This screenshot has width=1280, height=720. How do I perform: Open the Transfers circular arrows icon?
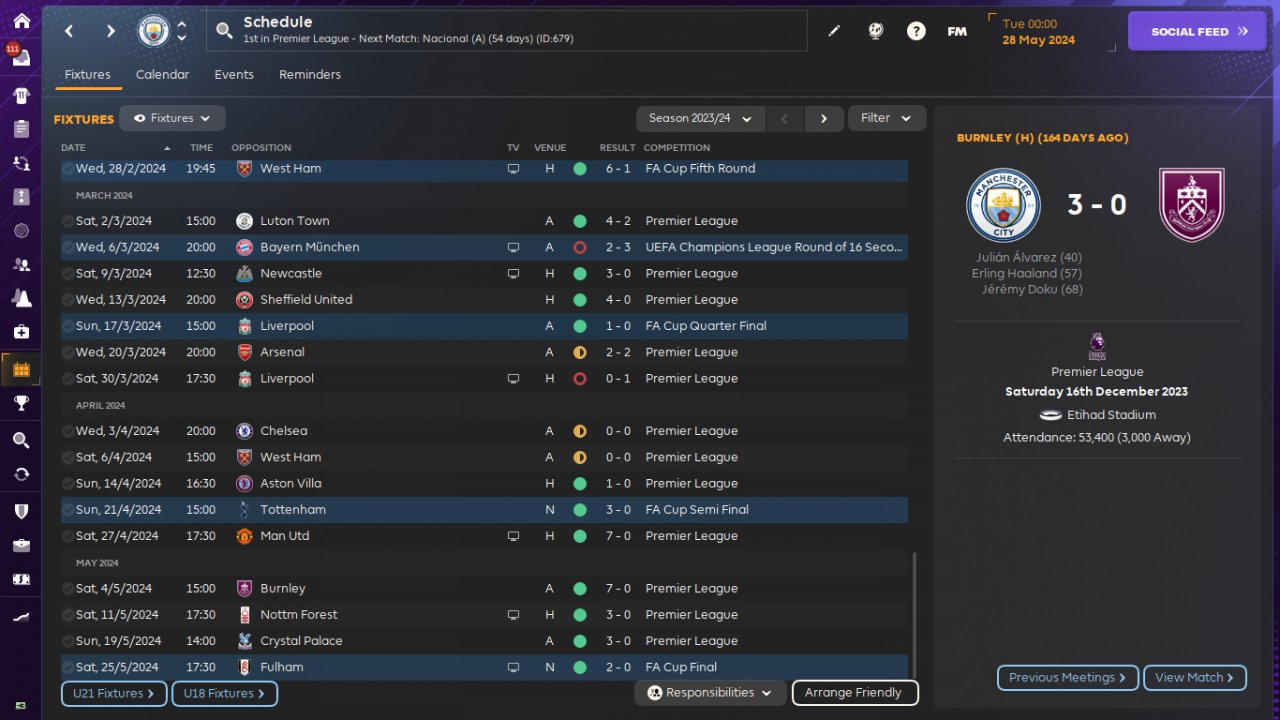(21, 474)
